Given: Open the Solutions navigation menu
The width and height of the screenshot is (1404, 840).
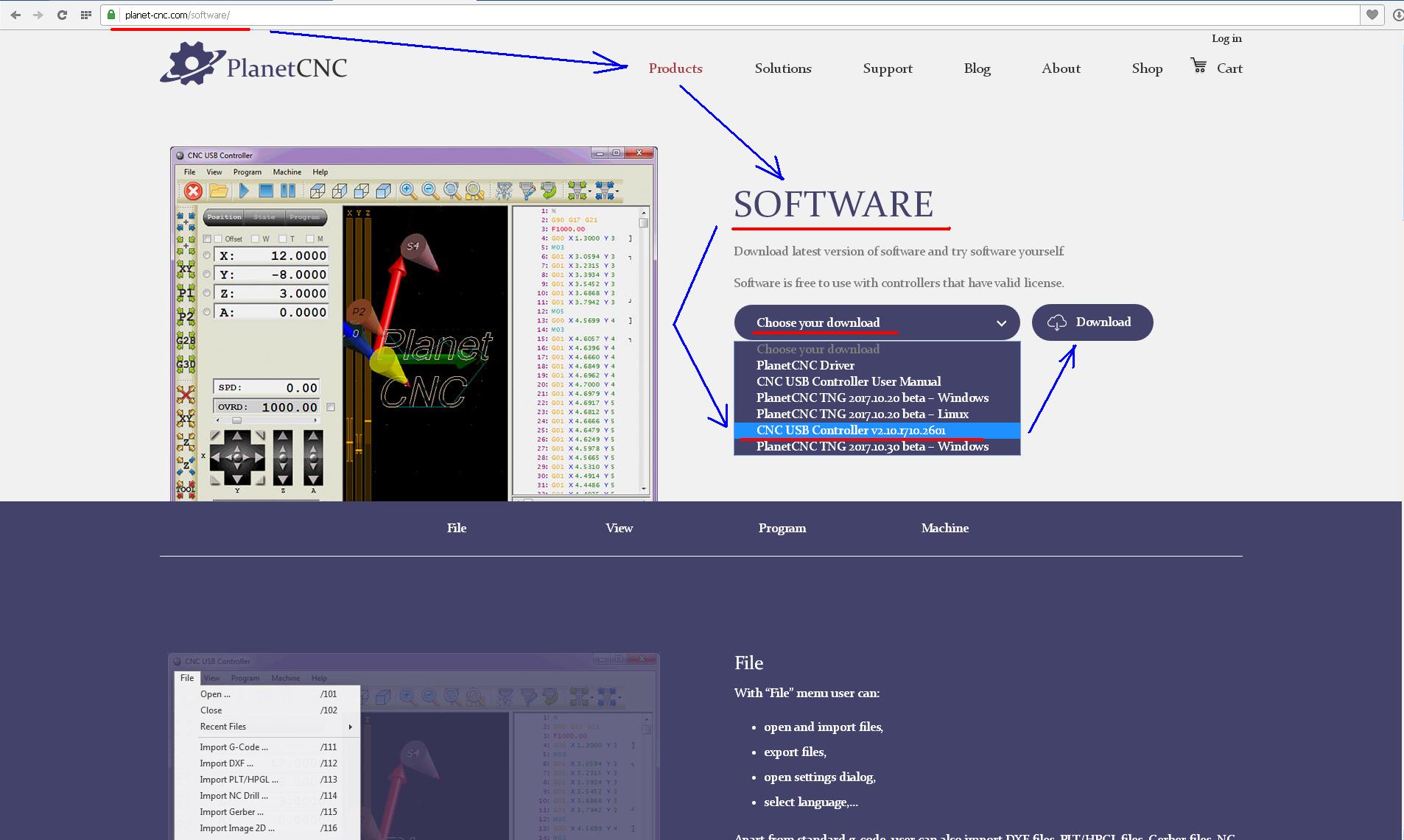Looking at the screenshot, I should 783,68.
